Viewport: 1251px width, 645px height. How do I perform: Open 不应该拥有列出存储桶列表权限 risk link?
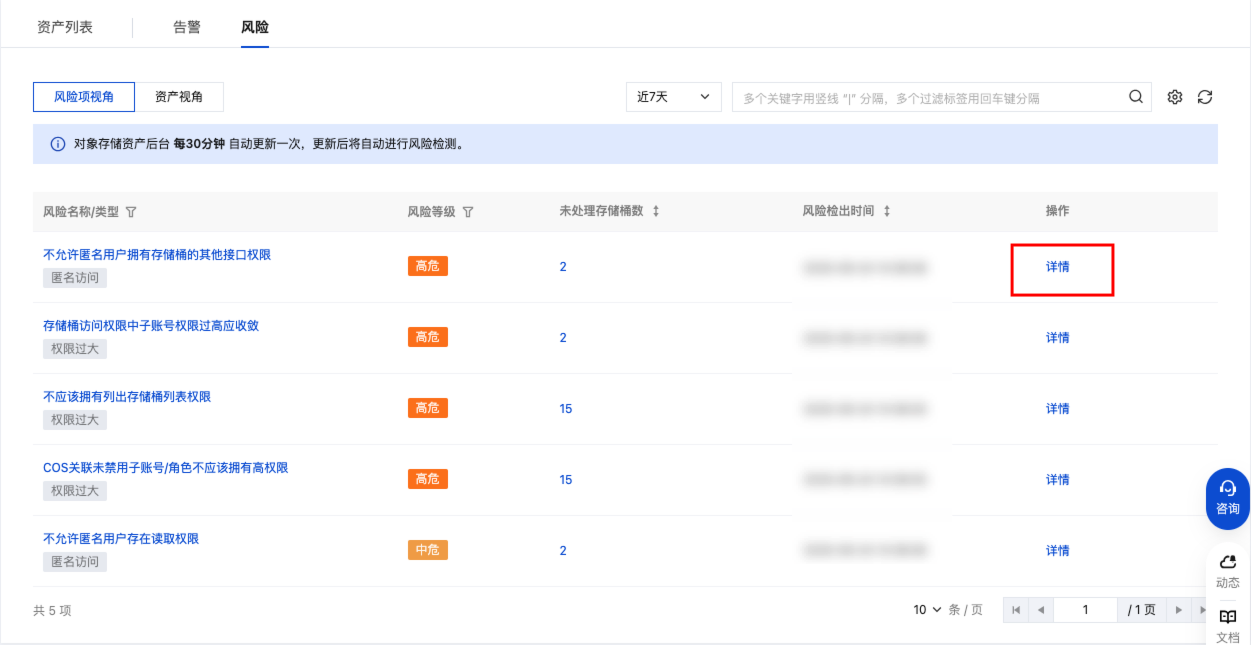[x=127, y=397]
